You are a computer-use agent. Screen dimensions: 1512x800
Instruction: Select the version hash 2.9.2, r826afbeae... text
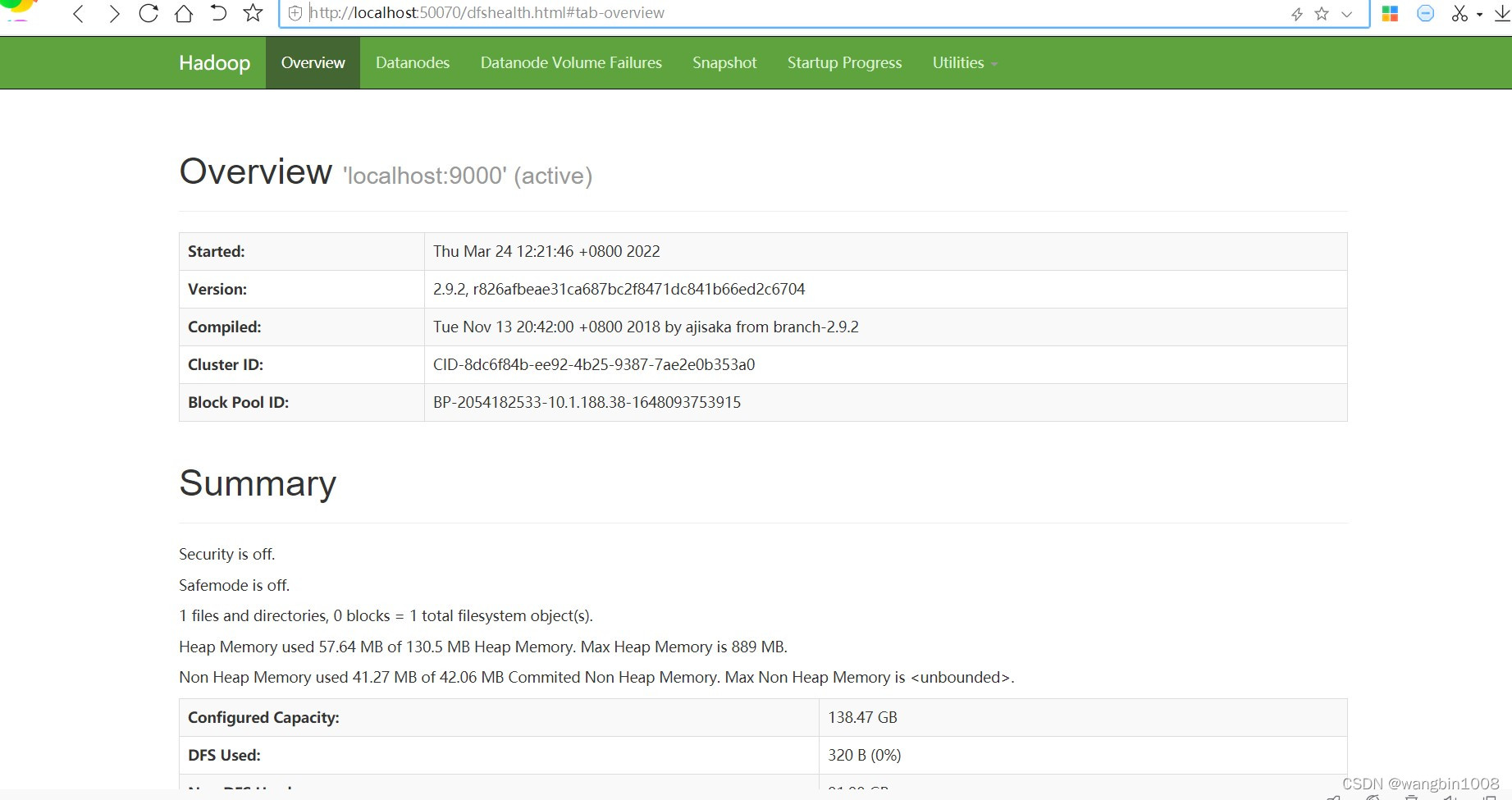(619, 290)
